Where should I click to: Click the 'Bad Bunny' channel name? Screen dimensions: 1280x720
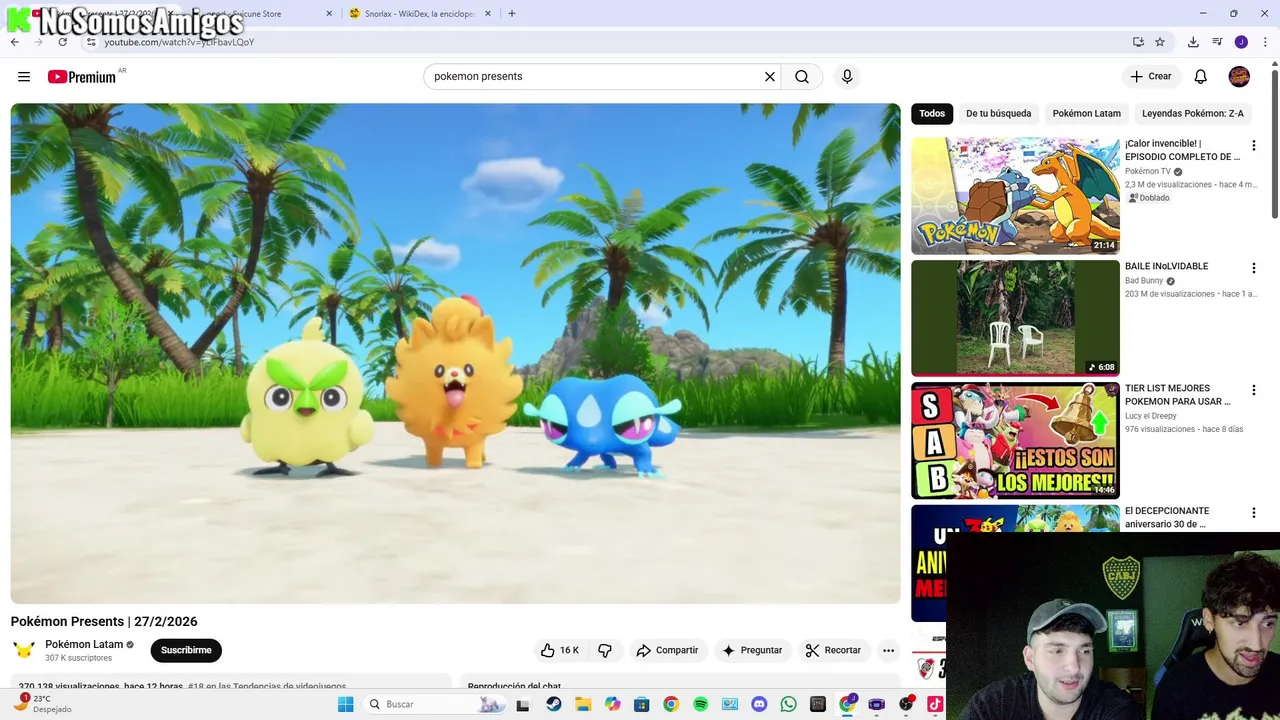click(1144, 281)
